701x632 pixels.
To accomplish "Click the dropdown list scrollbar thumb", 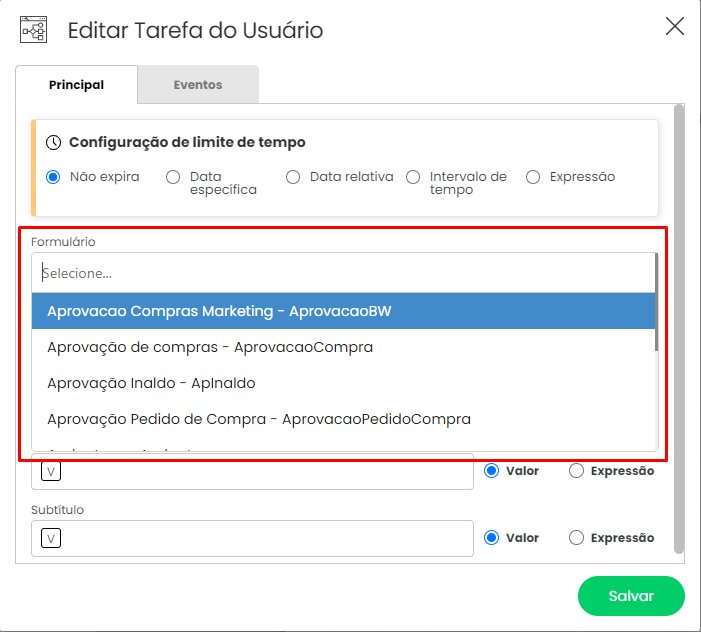I will 656,302.
